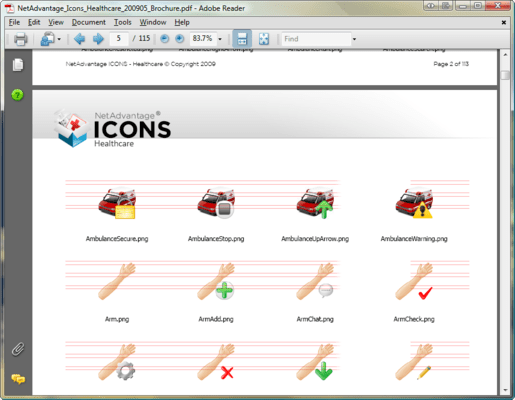Click the ArmCheck.png label
The image size is (515, 400).
(414, 319)
